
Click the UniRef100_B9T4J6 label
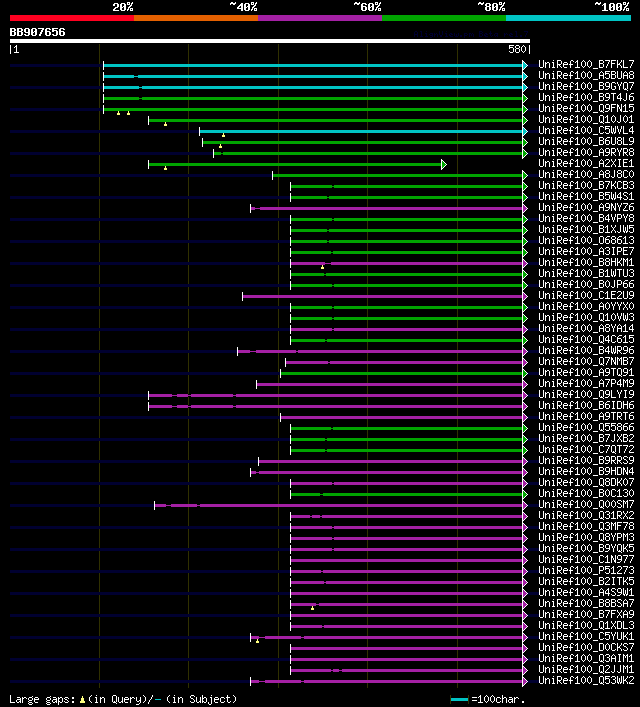click(x=586, y=97)
